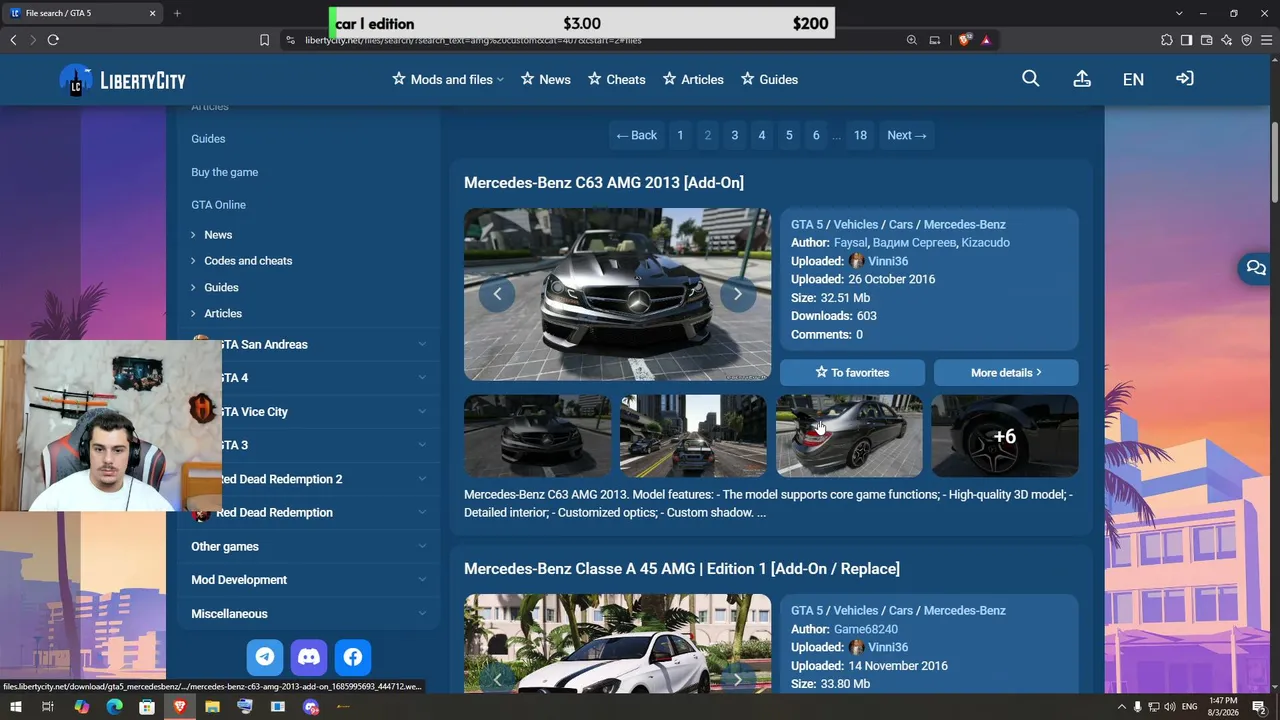This screenshot has width=1280, height=720.
Task: Go back to the previous results page
Action: coord(637,135)
